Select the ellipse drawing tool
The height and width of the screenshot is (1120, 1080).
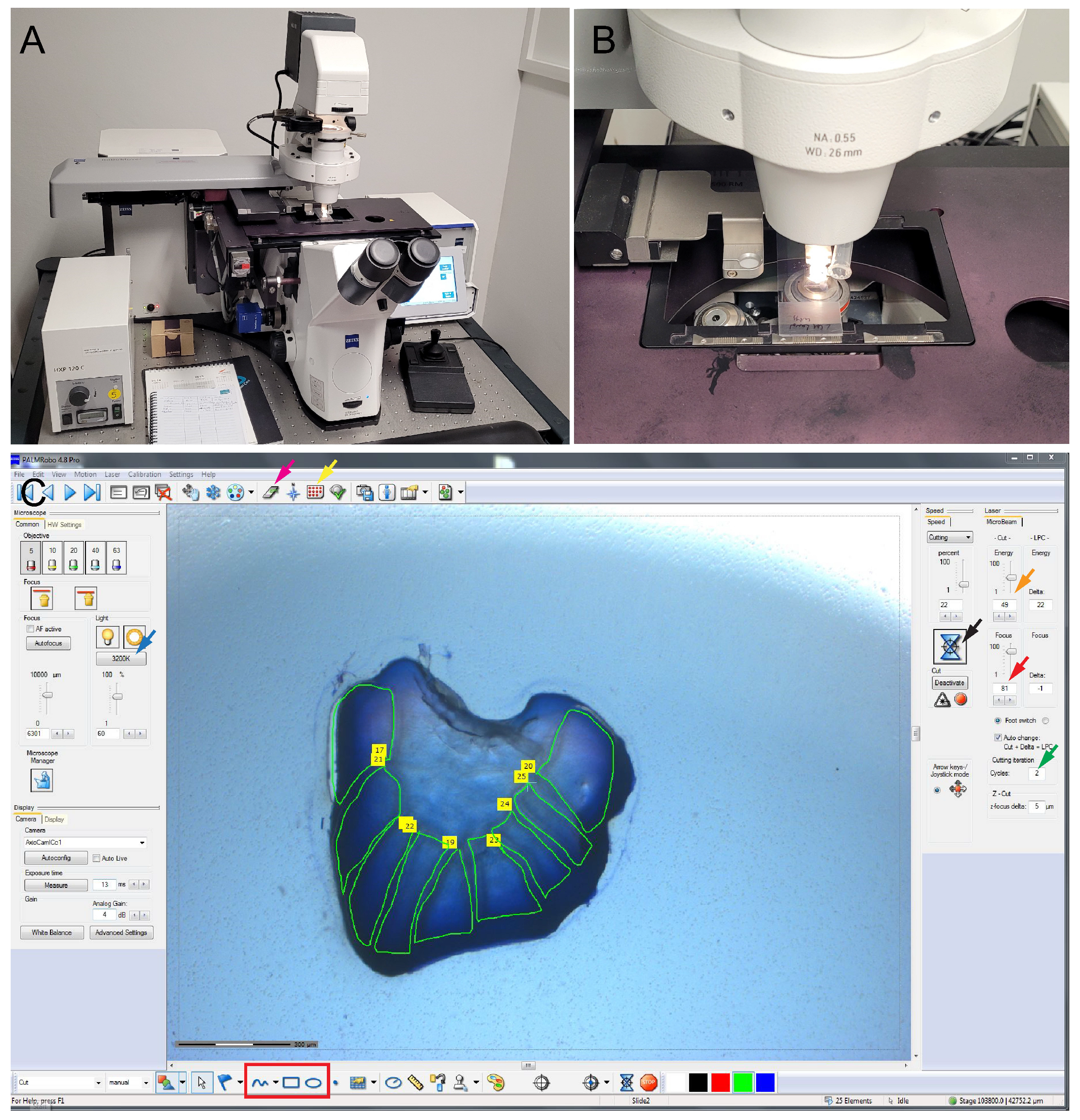(x=313, y=1082)
